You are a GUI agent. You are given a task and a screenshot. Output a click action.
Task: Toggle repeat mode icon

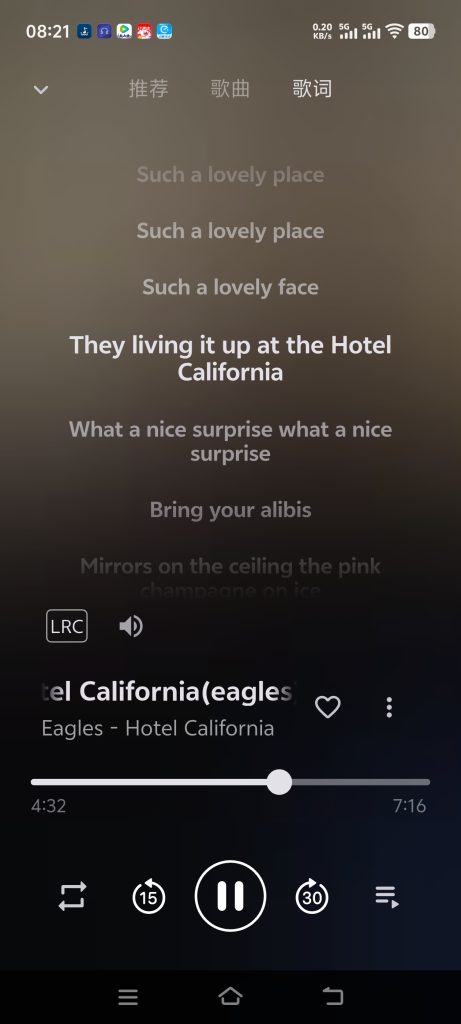click(x=72, y=896)
